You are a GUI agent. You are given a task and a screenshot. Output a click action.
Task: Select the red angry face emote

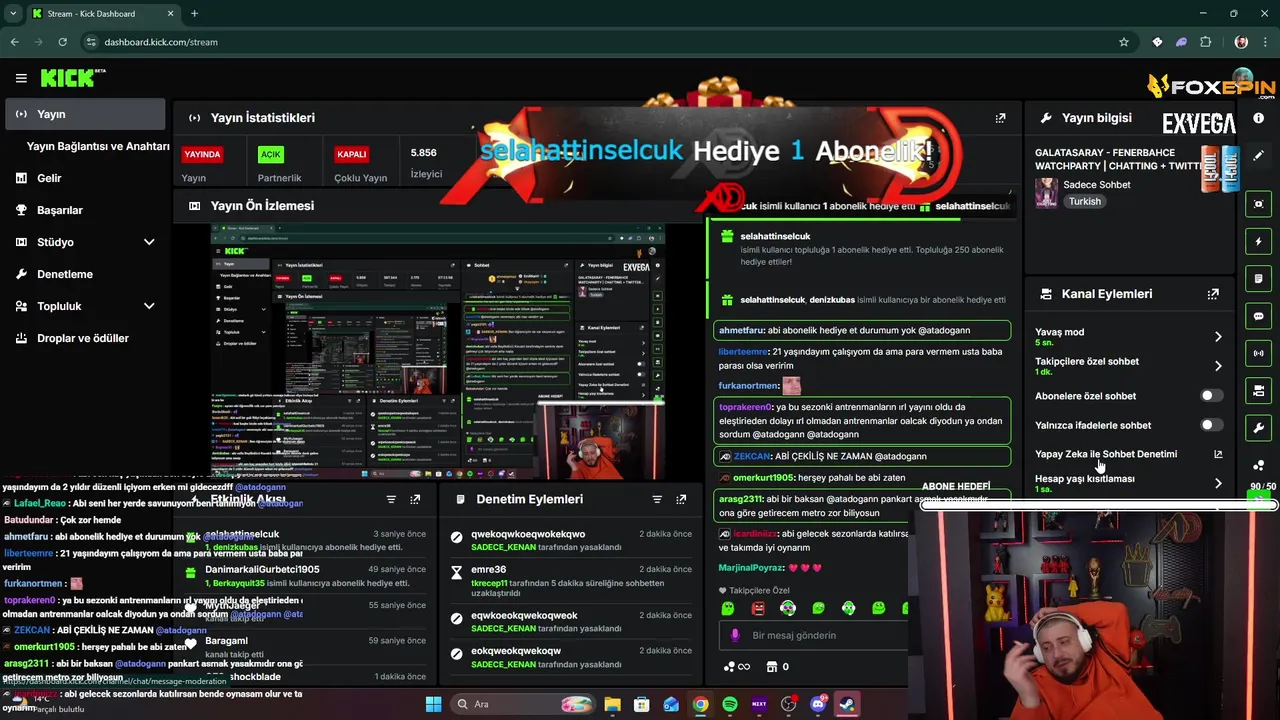pyautogui.click(x=758, y=608)
